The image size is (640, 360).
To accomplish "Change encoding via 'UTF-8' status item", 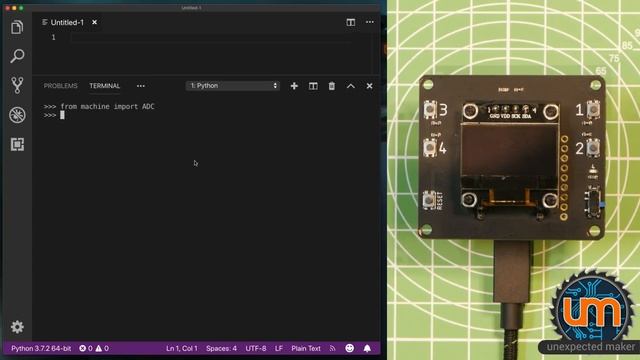I will [x=256, y=348].
